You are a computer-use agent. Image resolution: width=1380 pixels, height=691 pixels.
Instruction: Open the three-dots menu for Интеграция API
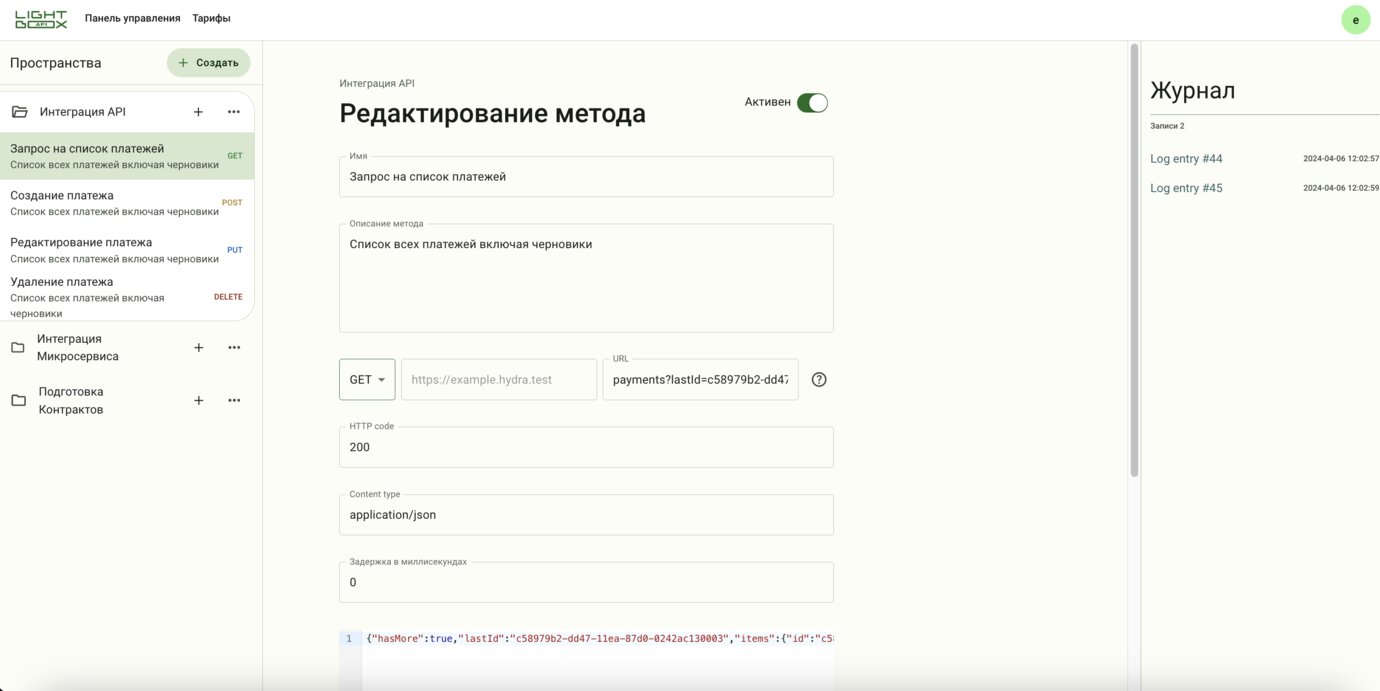[233, 112]
